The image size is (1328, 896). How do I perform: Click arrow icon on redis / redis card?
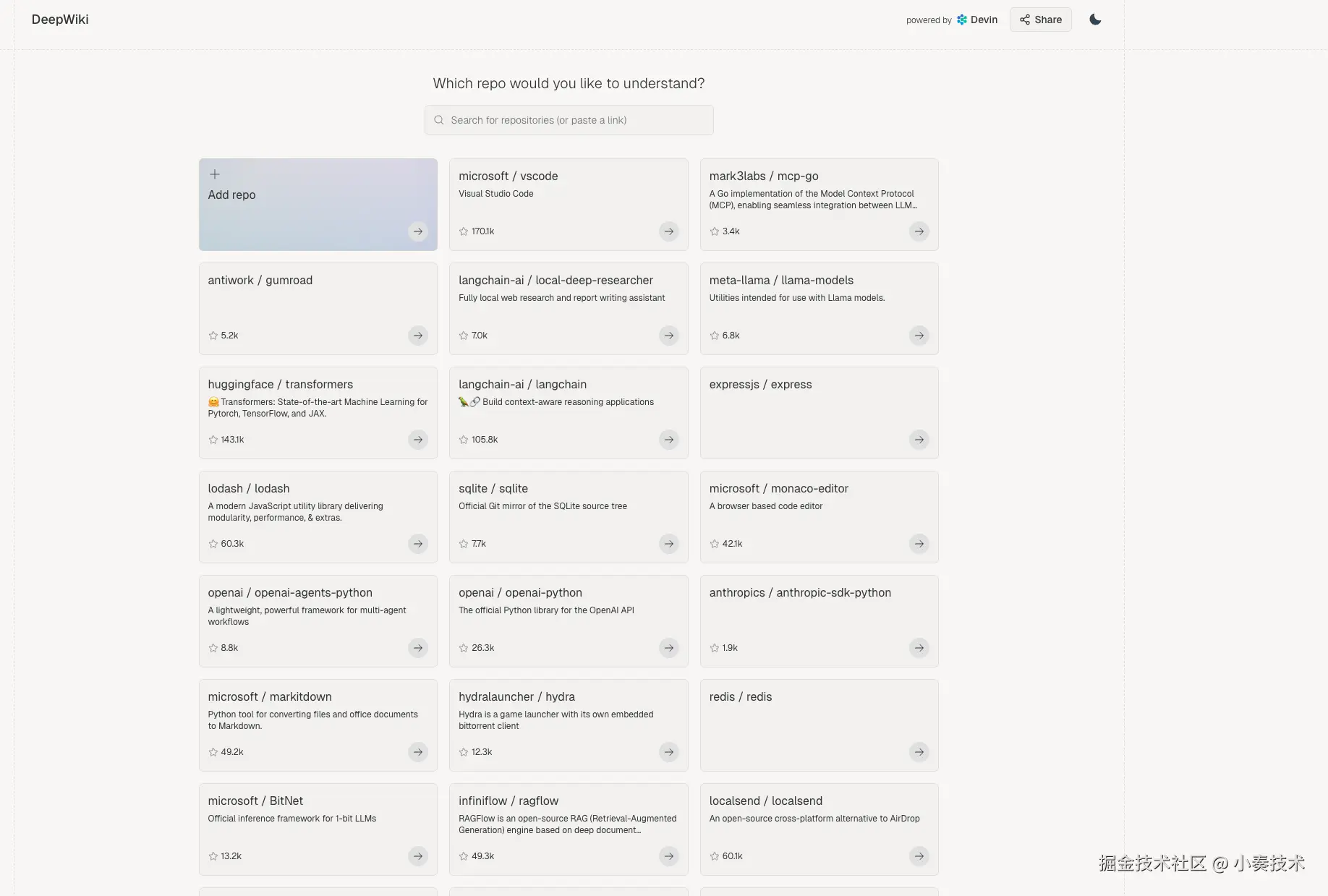(x=919, y=752)
